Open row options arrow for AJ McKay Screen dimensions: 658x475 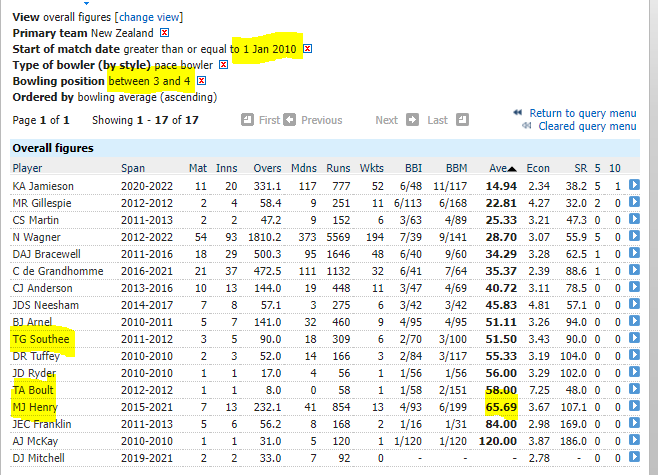coord(634,441)
